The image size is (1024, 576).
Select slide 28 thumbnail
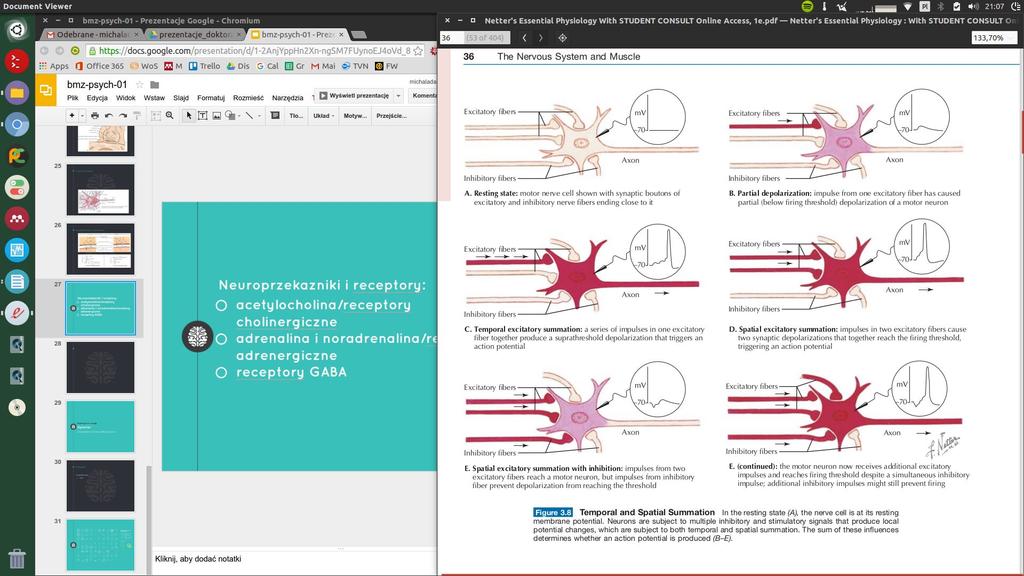(101, 367)
